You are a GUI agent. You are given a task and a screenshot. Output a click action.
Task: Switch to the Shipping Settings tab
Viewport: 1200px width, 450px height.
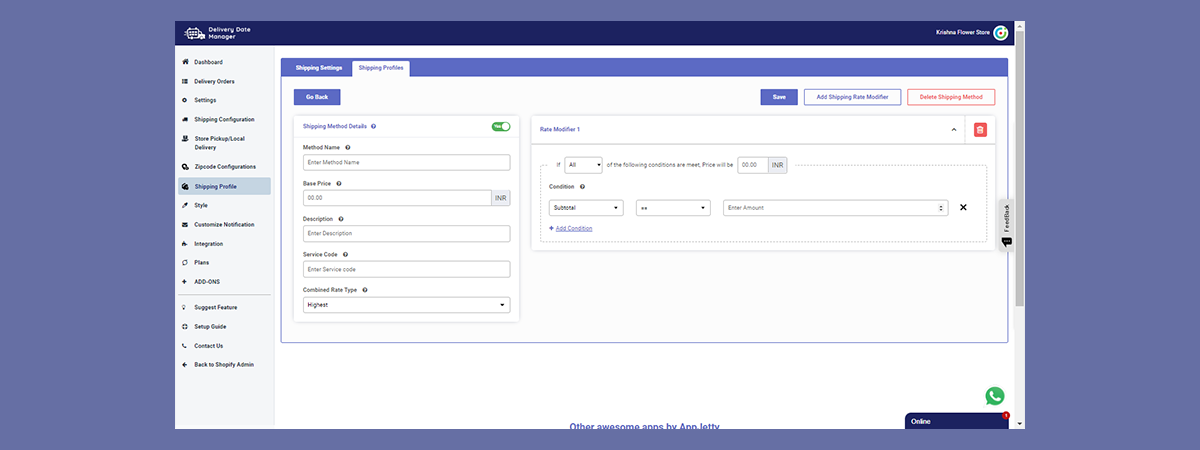(318, 68)
